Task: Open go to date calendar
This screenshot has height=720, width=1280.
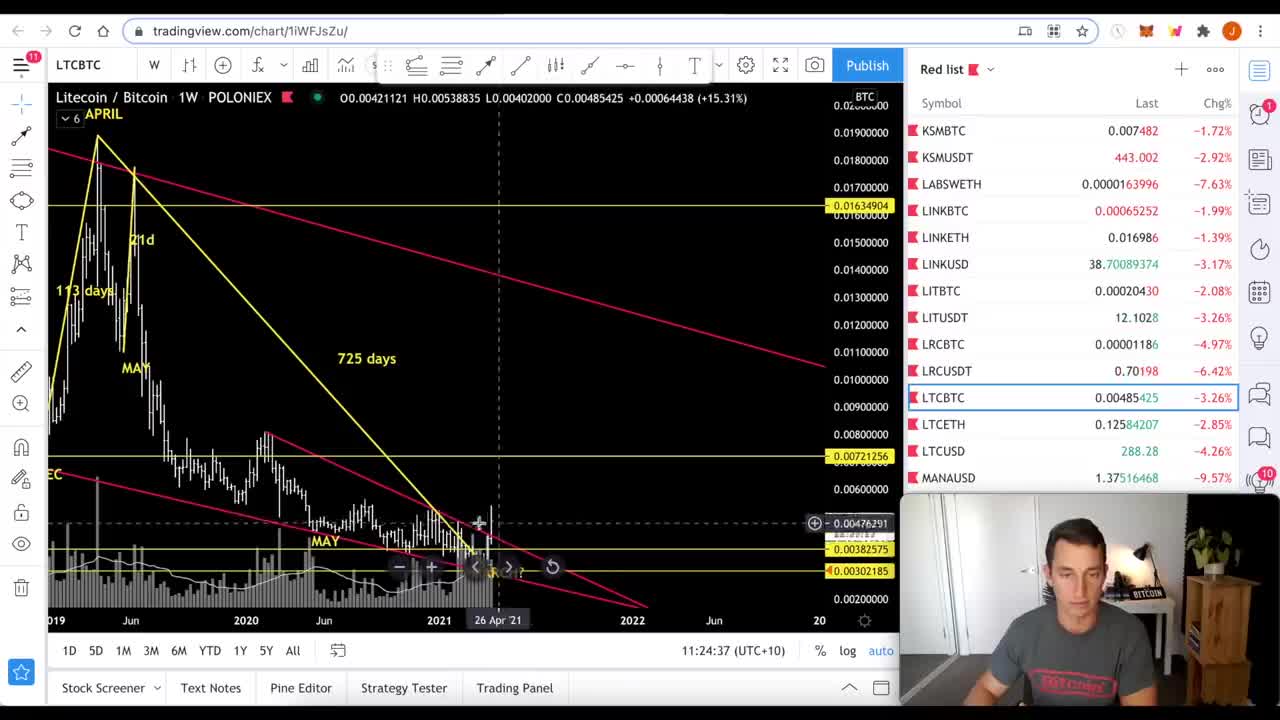Action: tap(338, 651)
